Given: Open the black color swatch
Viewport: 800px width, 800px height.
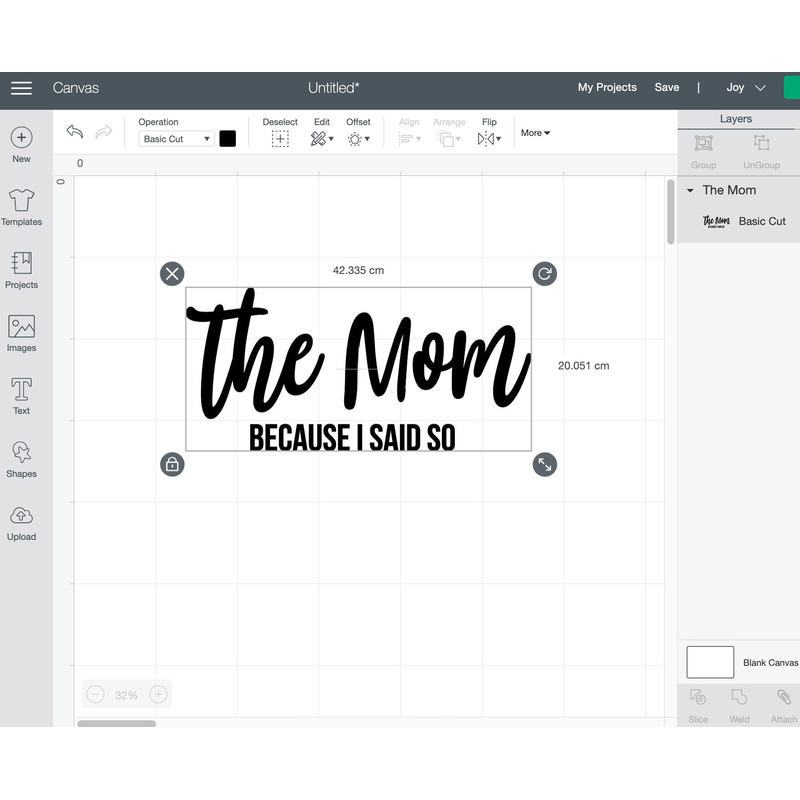Looking at the screenshot, I should click(x=228, y=139).
